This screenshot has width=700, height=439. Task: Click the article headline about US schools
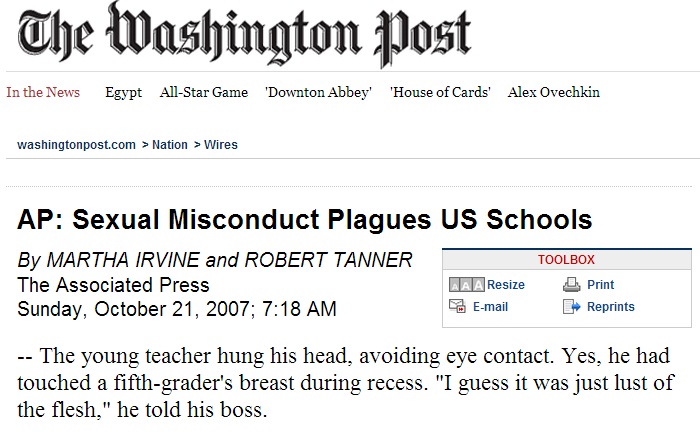click(305, 220)
